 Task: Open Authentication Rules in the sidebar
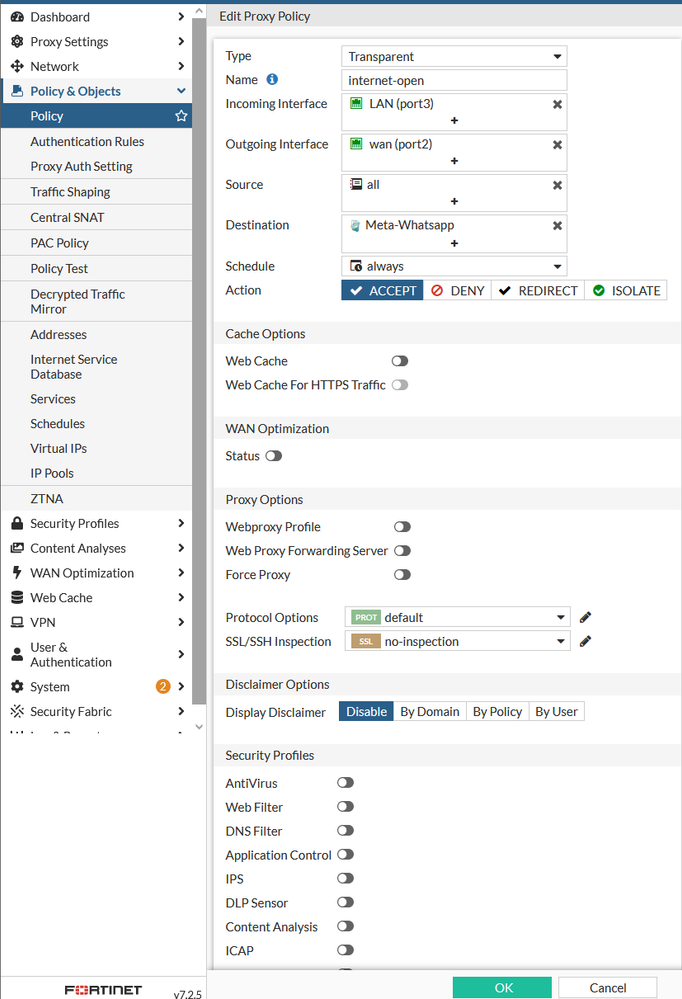[x=87, y=142]
